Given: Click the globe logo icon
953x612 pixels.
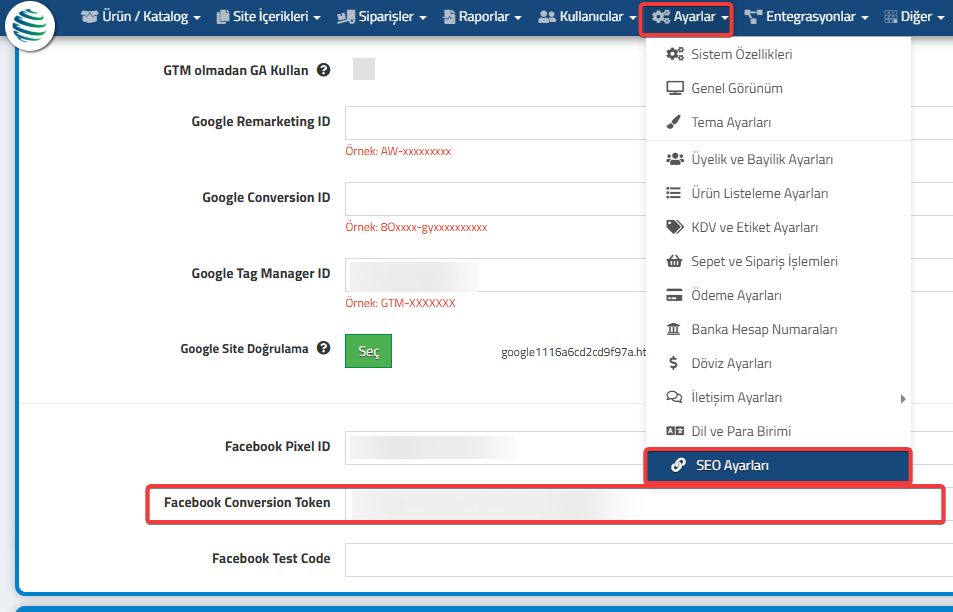Looking at the screenshot, I should [x=30, y=26].
